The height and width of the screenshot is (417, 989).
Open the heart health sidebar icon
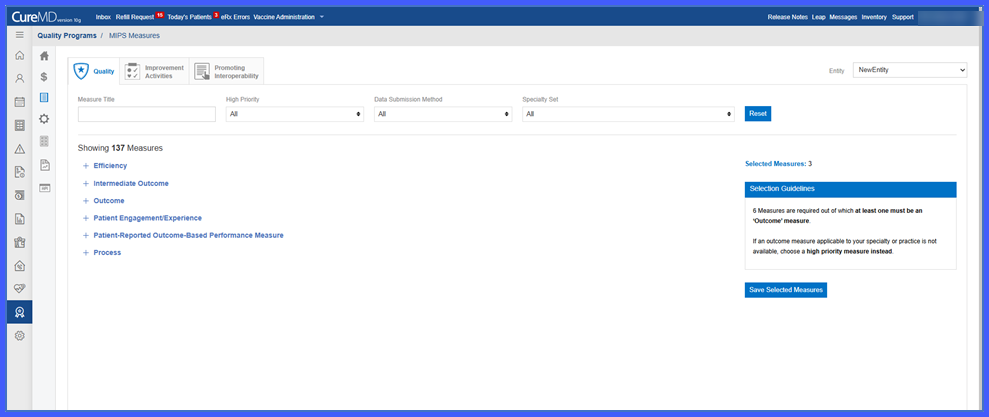point(20,288)
